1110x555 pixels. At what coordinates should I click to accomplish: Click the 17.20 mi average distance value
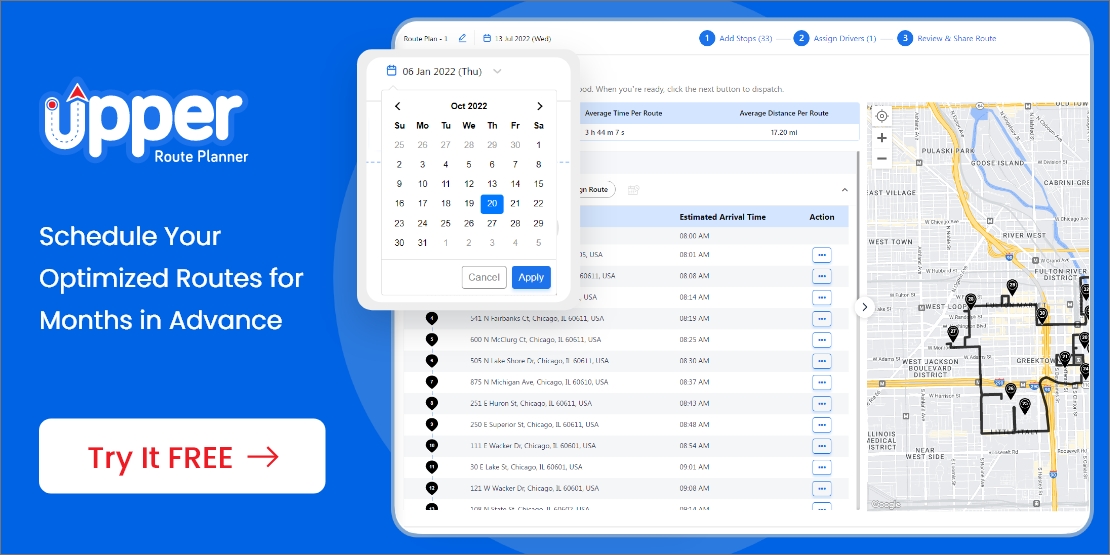(x=784, y=132)
